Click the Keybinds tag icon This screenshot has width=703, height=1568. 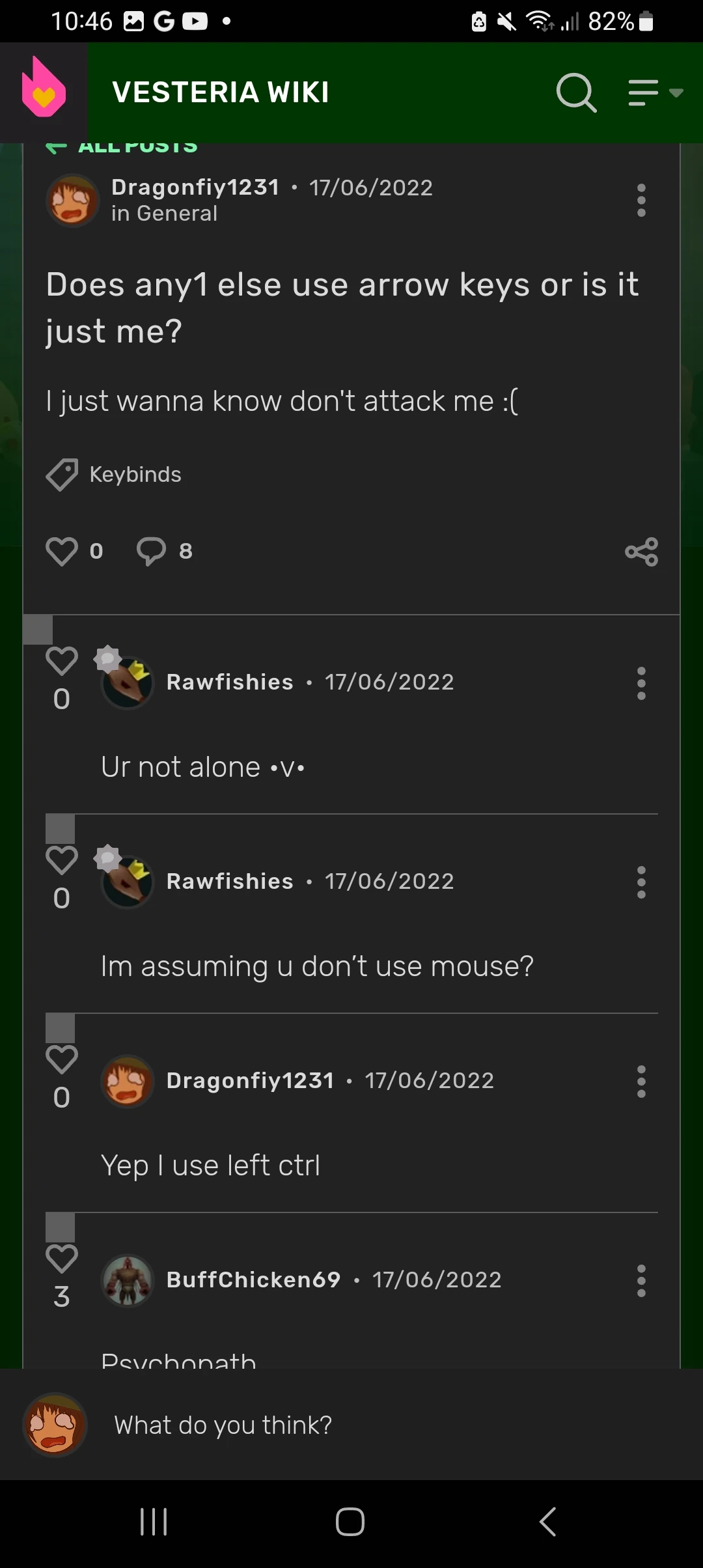pos(62,474)
